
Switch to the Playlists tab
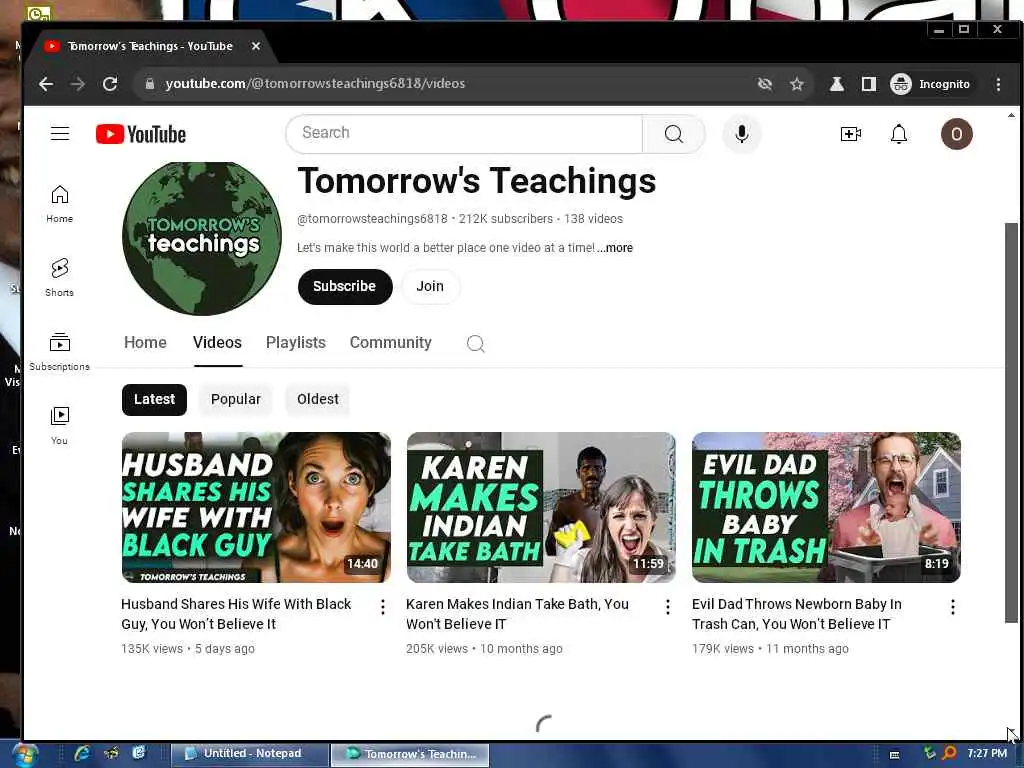pyautogui.click(x=296, y=342)
